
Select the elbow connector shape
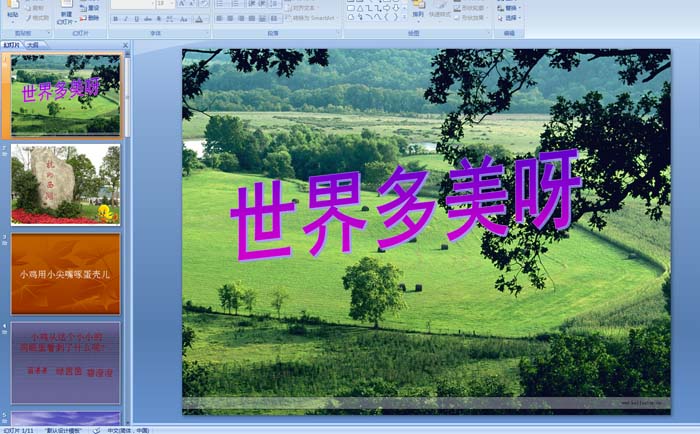coord(369,8)
